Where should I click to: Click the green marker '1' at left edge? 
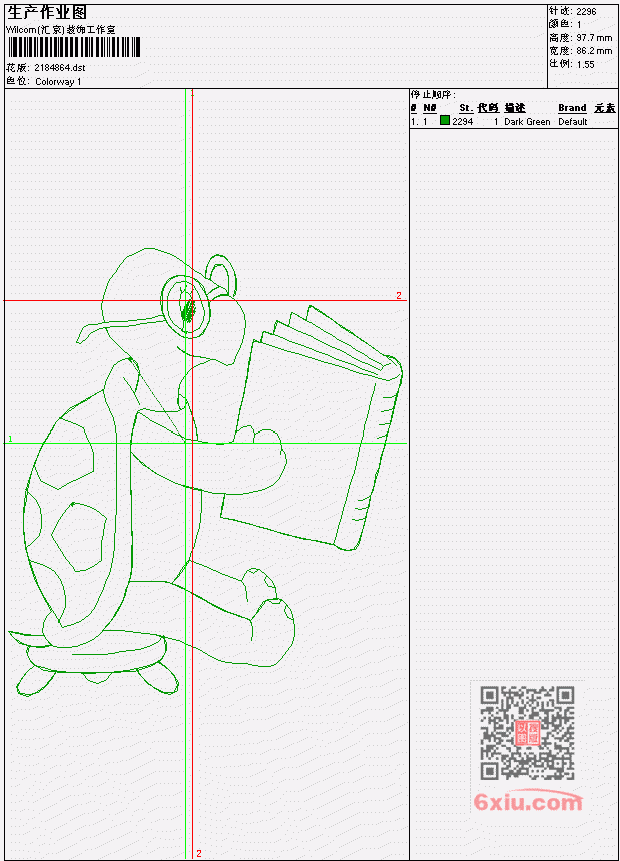pyautogui.click(x=10, y=439)
